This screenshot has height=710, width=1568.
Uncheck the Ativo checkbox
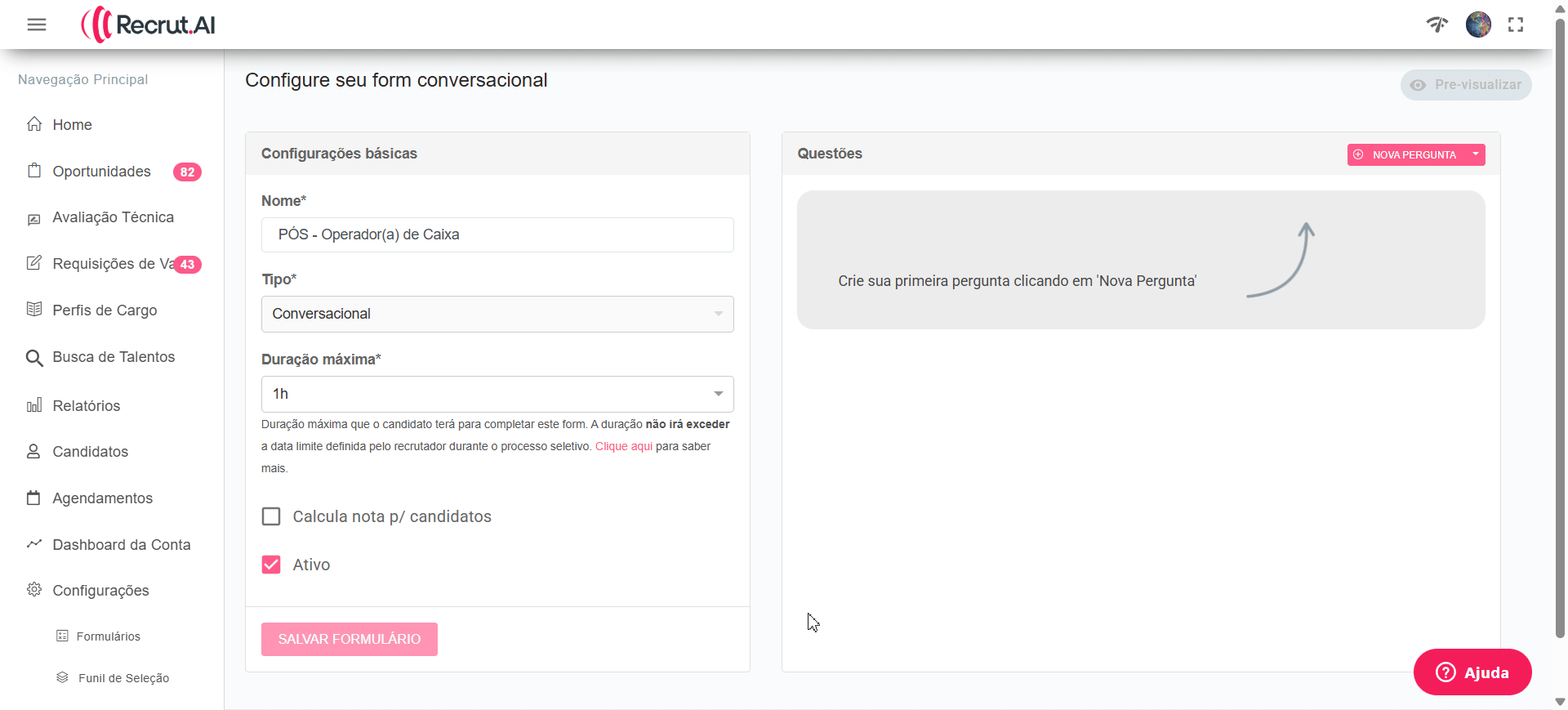tap(271, 565)
